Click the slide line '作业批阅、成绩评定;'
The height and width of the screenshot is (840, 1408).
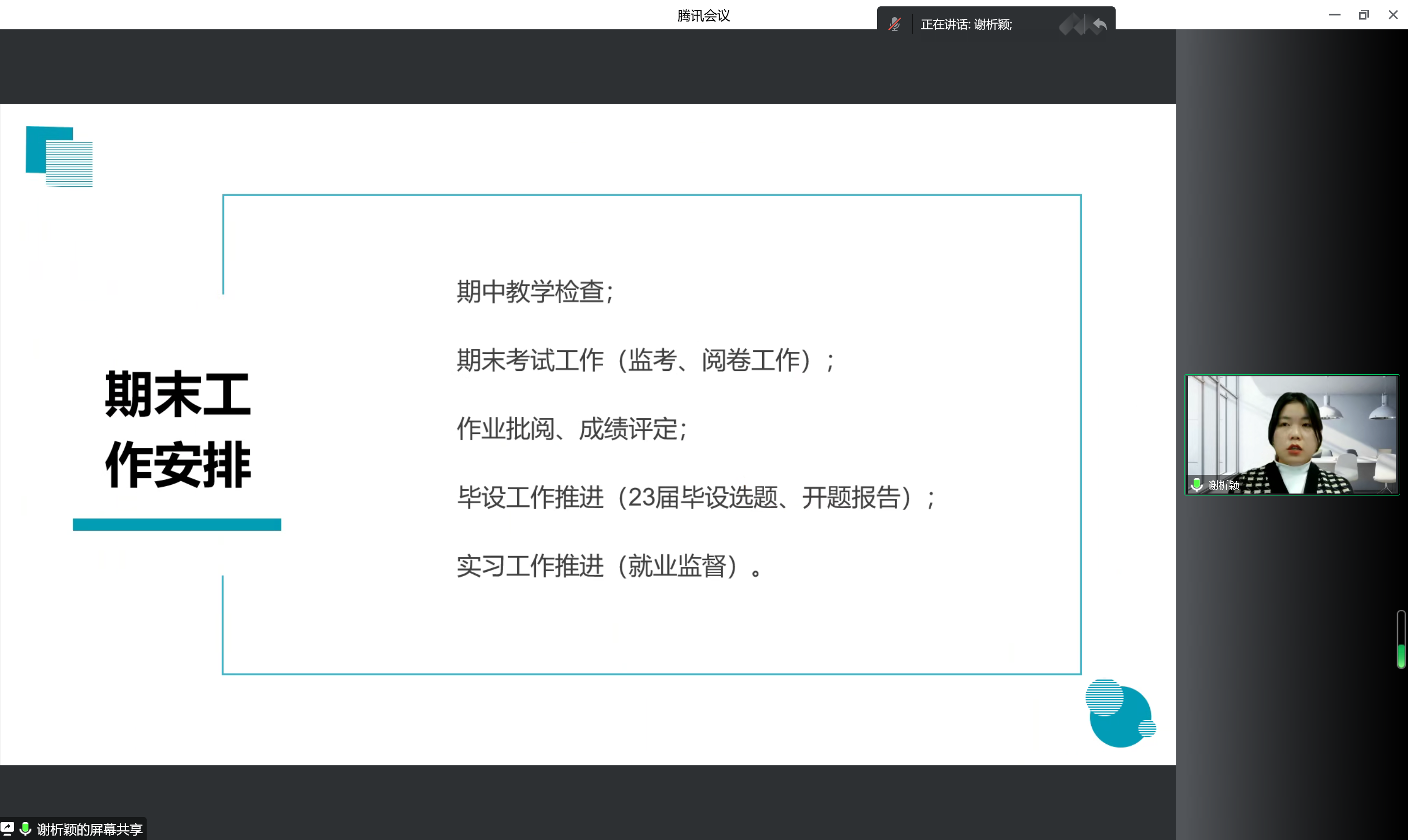tap(572, 429)
